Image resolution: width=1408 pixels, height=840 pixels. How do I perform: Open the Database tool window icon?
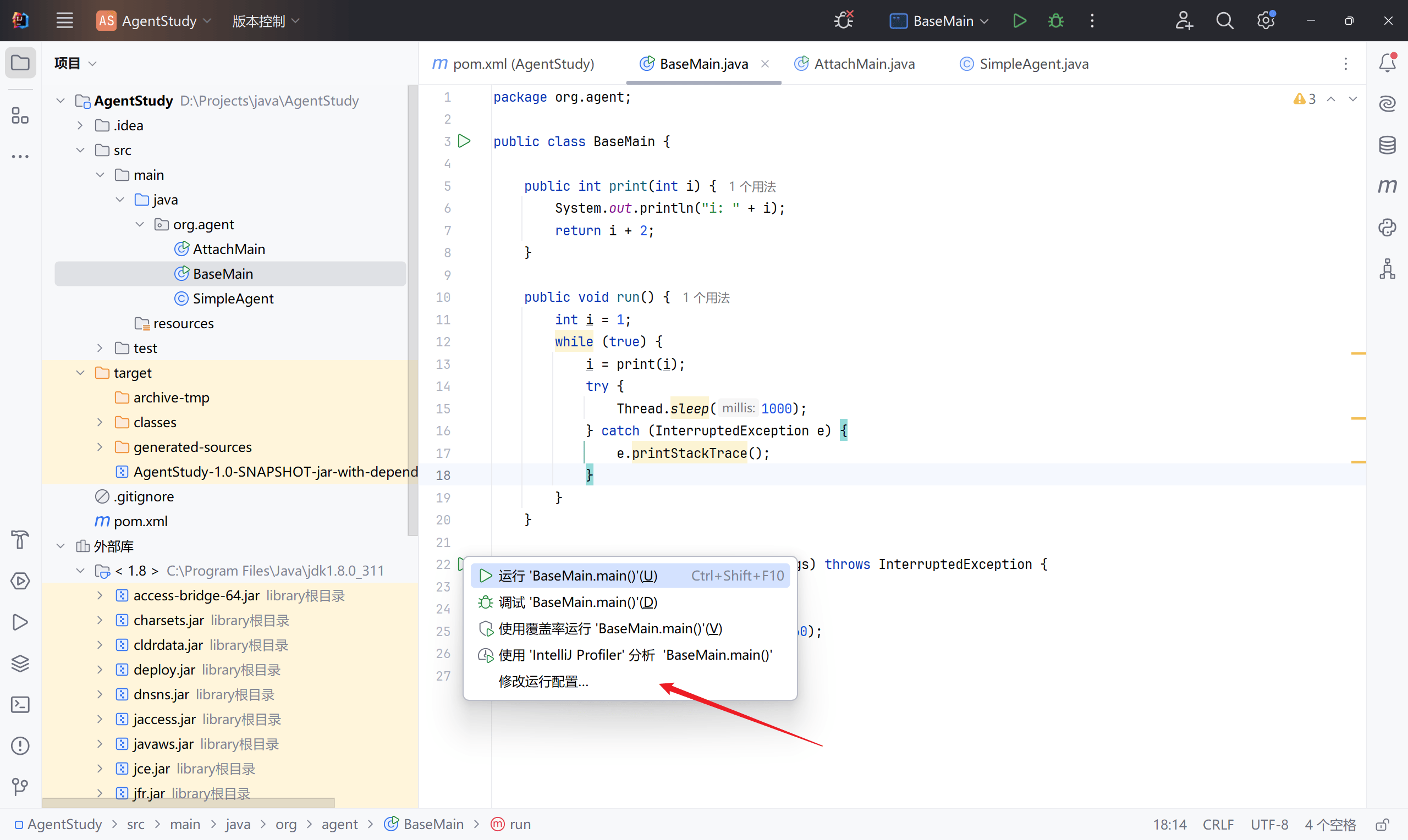(1387, 145)
